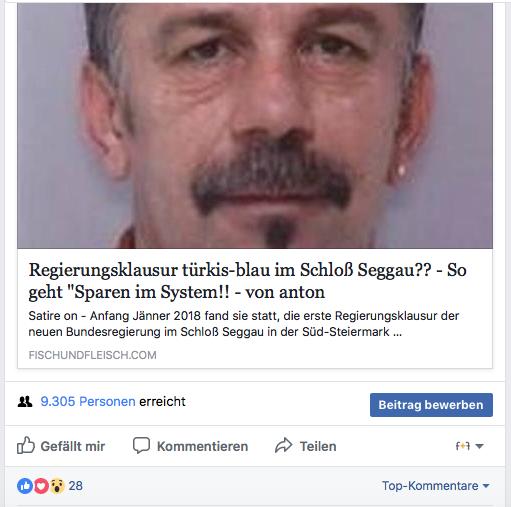
Task: Click the share arrow icon
Action: [x=283, y=446]
